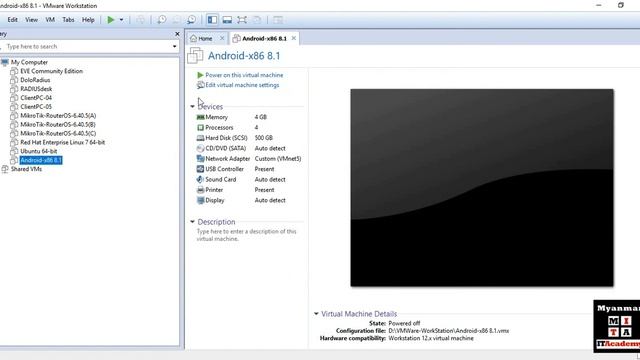Close the Android-x86 8.1 tab
This screenshot has height=360, width=640.
coord(294,38)
